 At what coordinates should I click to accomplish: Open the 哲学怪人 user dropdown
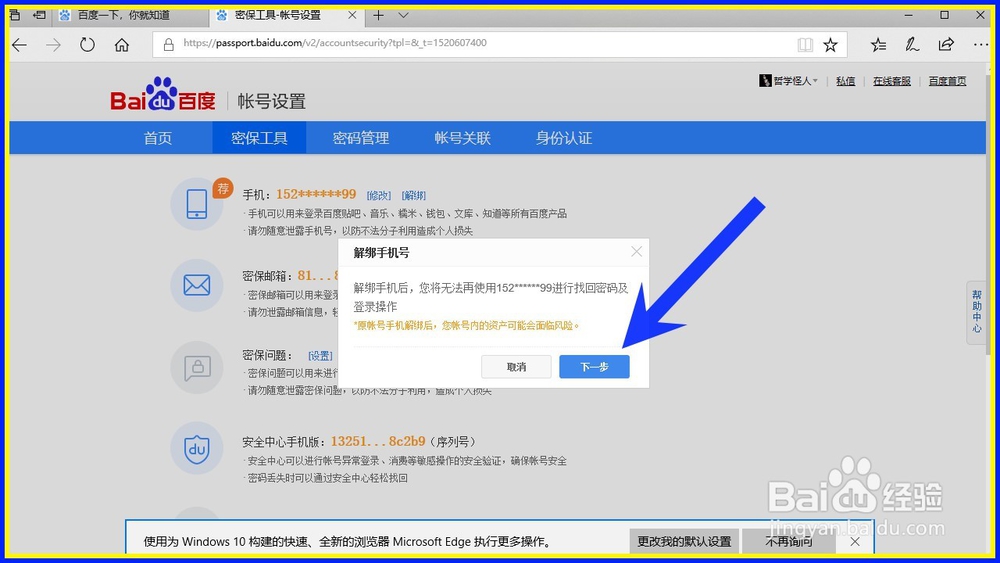coord(789,81)
